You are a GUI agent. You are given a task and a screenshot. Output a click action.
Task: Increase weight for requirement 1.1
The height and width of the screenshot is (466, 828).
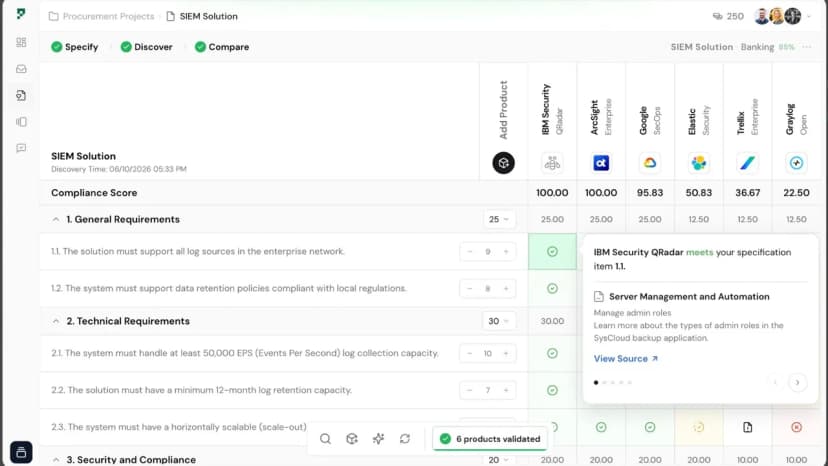506,251
